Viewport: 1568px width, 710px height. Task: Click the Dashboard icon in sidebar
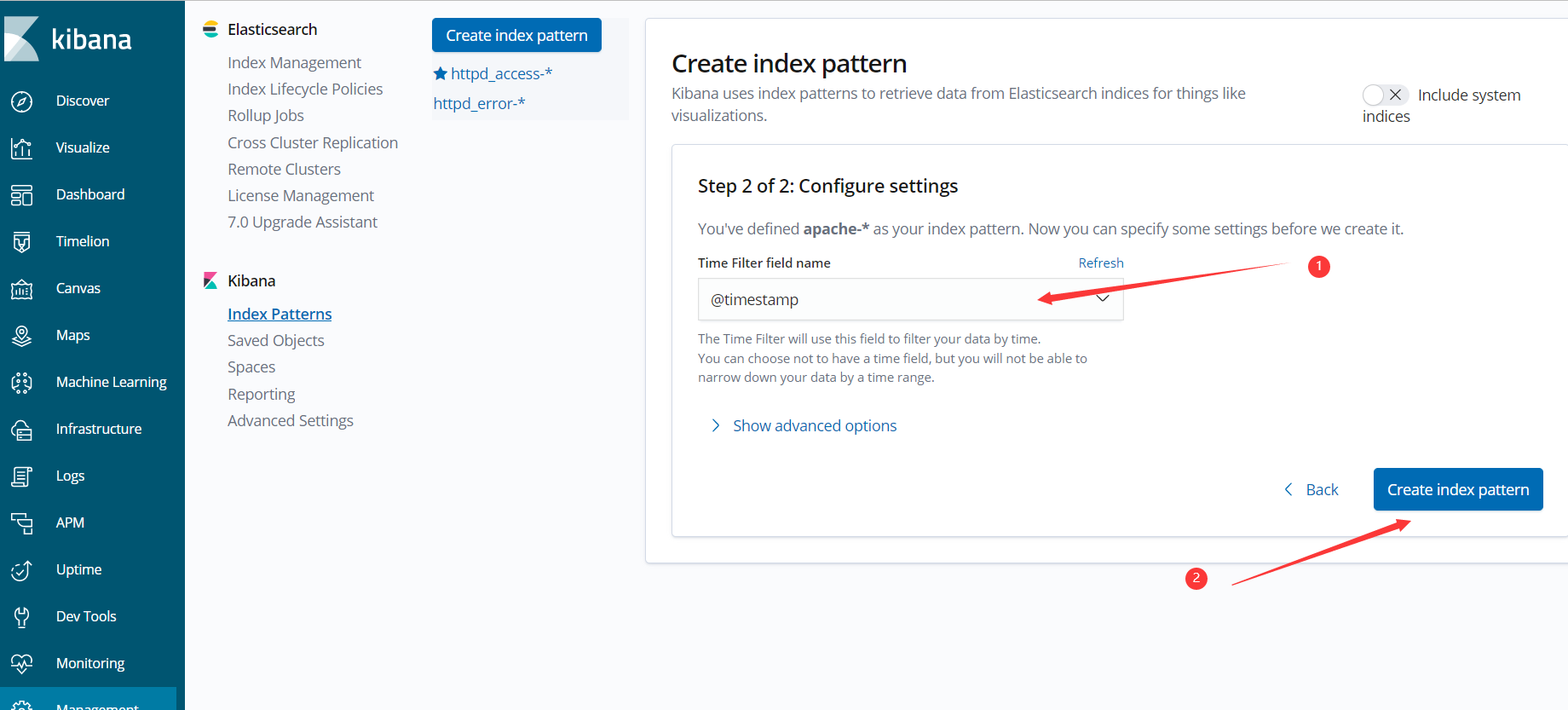pyautogui.click(x=22, y=195)
